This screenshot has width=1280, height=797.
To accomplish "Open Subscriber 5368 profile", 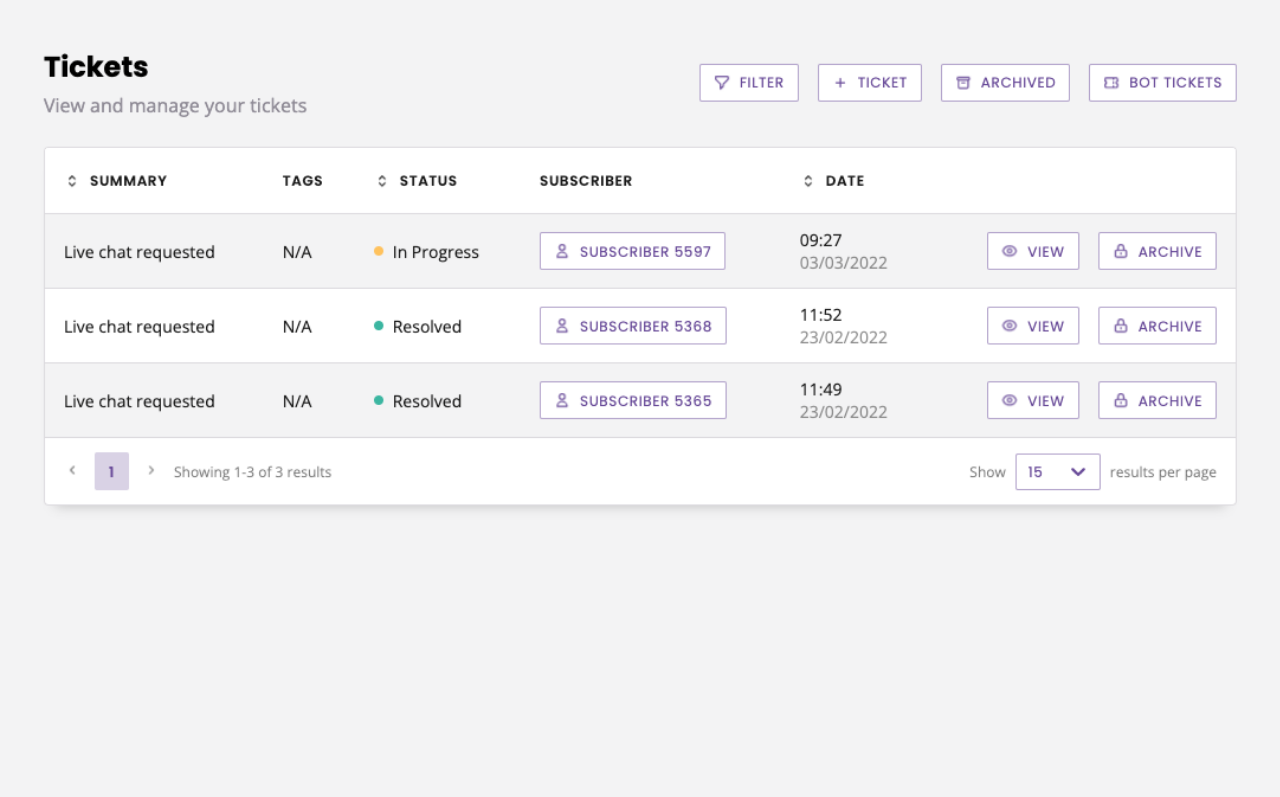I will coord(633,326).
